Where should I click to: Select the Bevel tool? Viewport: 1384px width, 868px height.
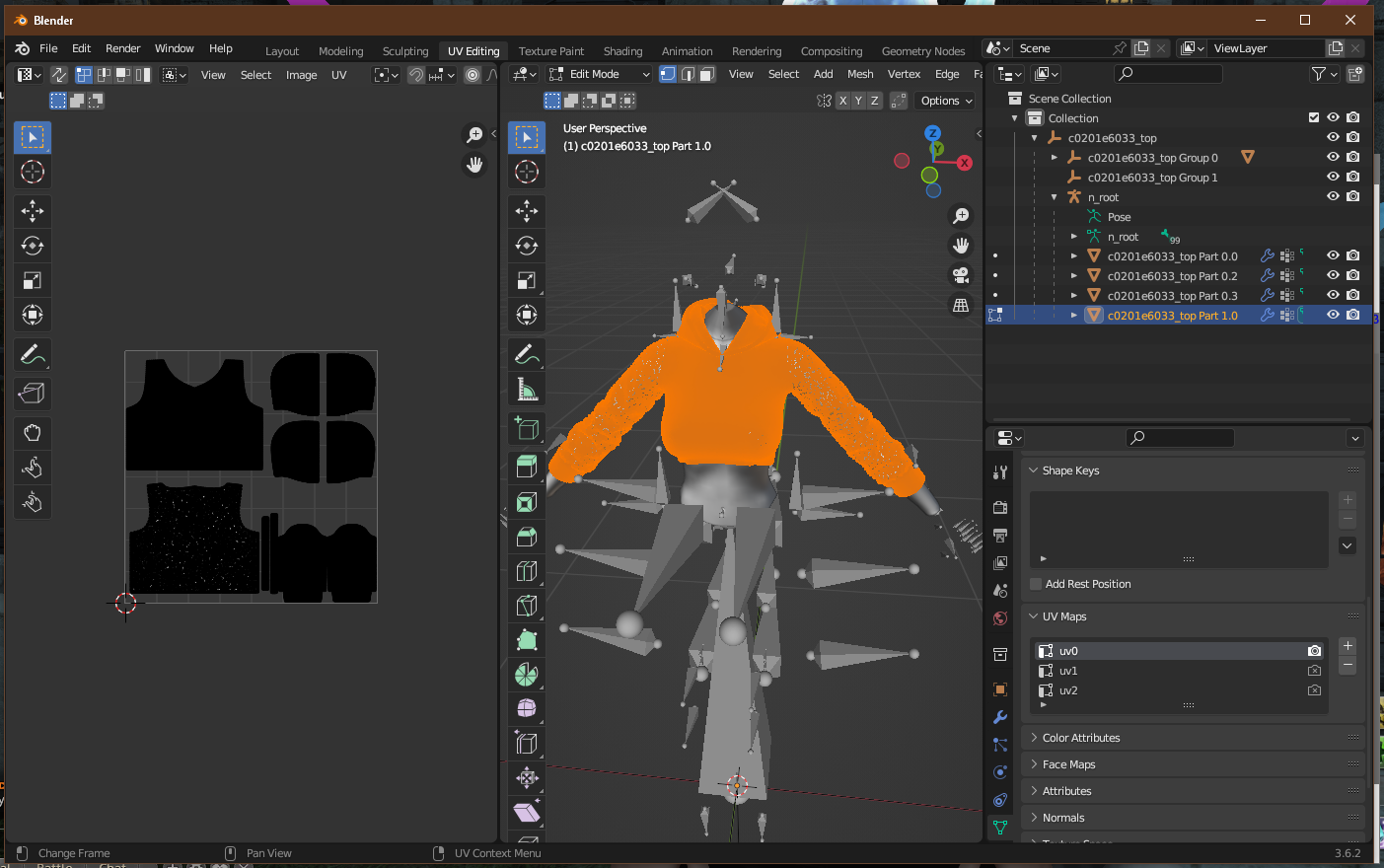(x=527, y=537)
